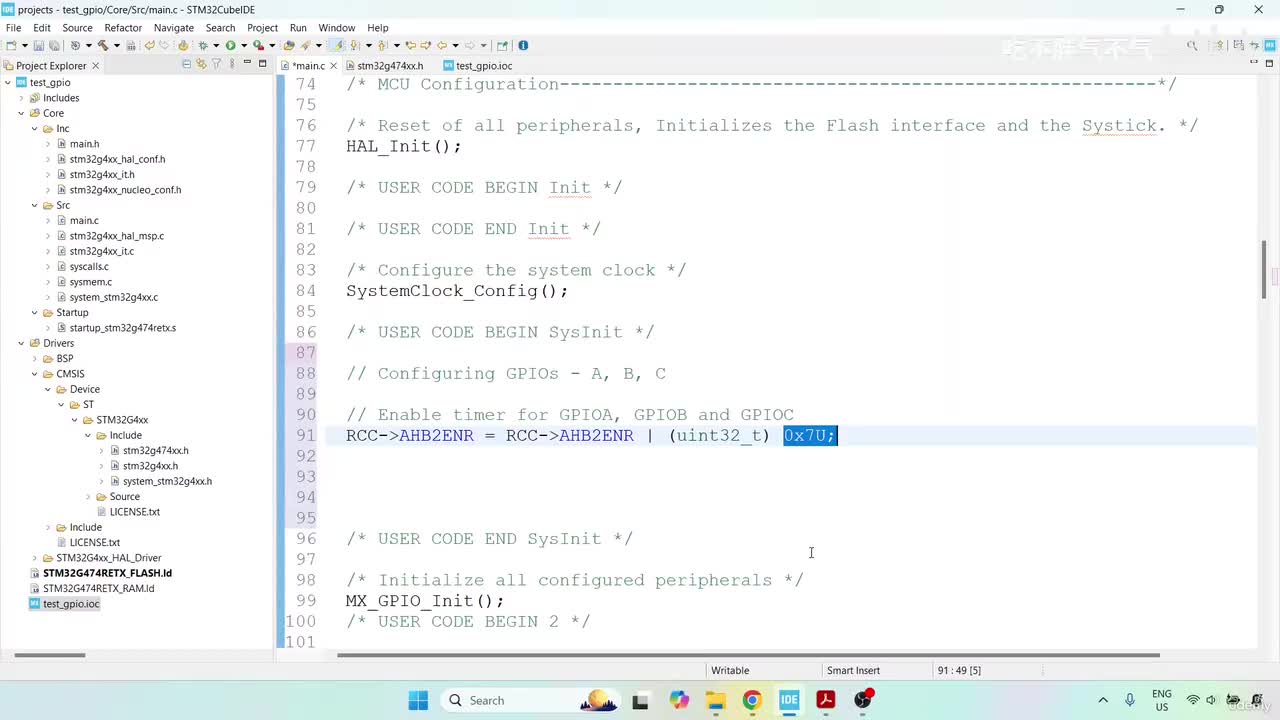Expand the Includes node
Image resolution: width=1280 pixels, height=720 pixels.
point(22,98)
